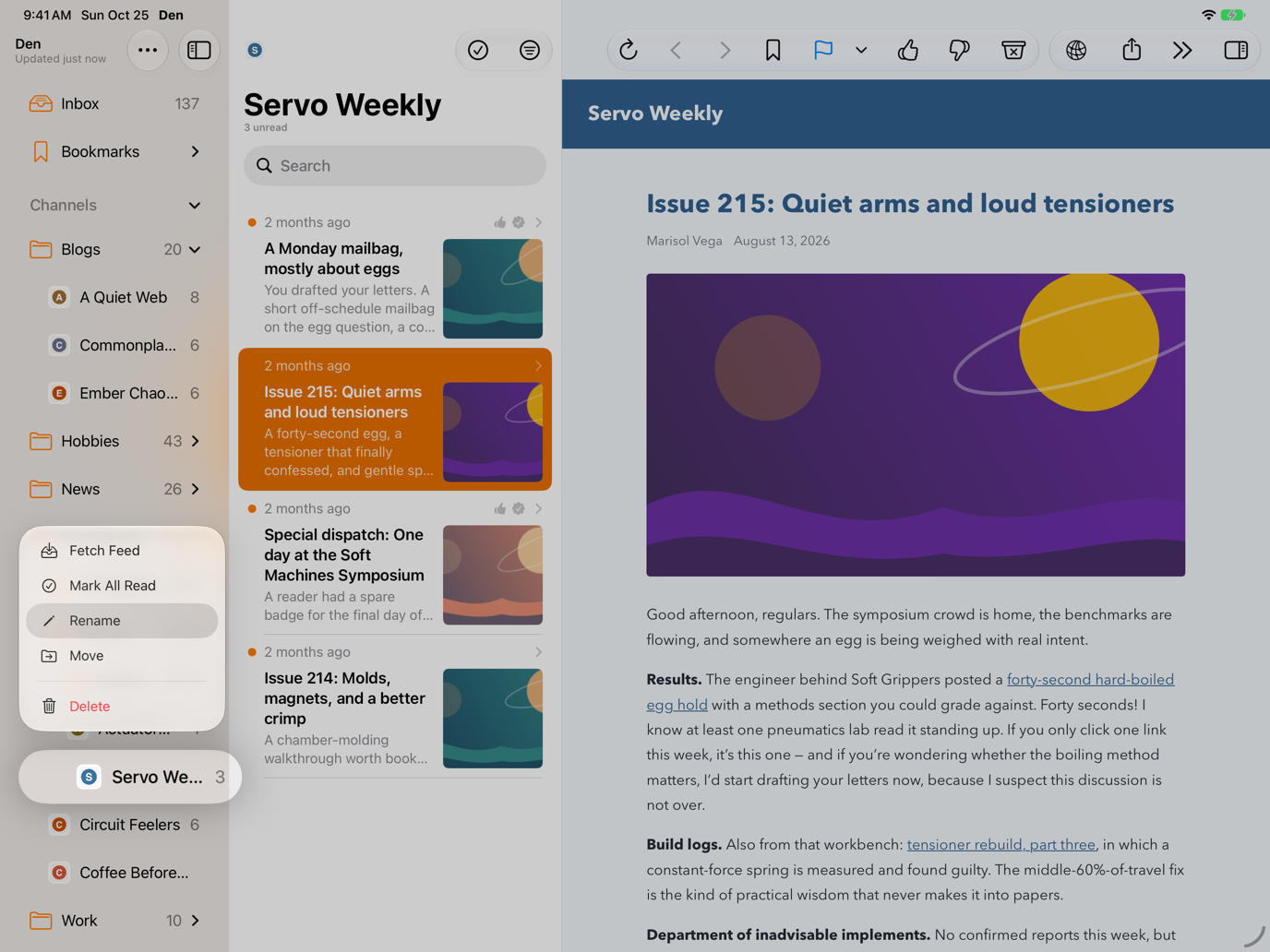
Task: Open the sidebar more options menu
Action: pos(148,51)
